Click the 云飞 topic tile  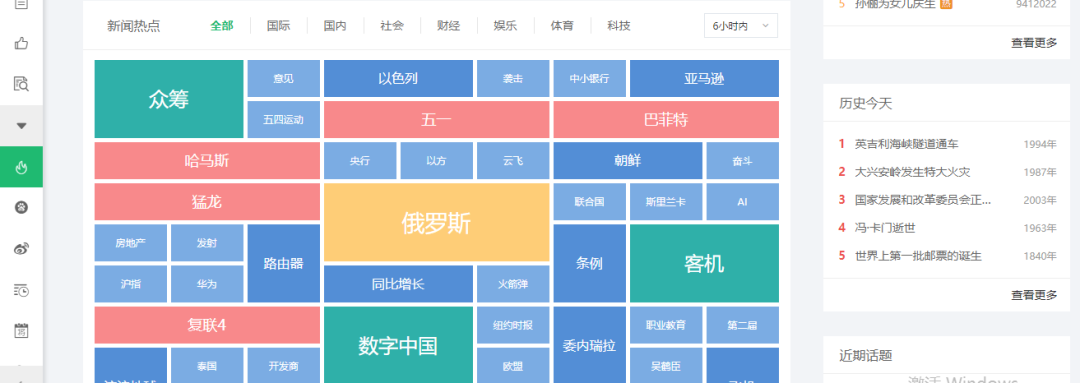[513, 161]
